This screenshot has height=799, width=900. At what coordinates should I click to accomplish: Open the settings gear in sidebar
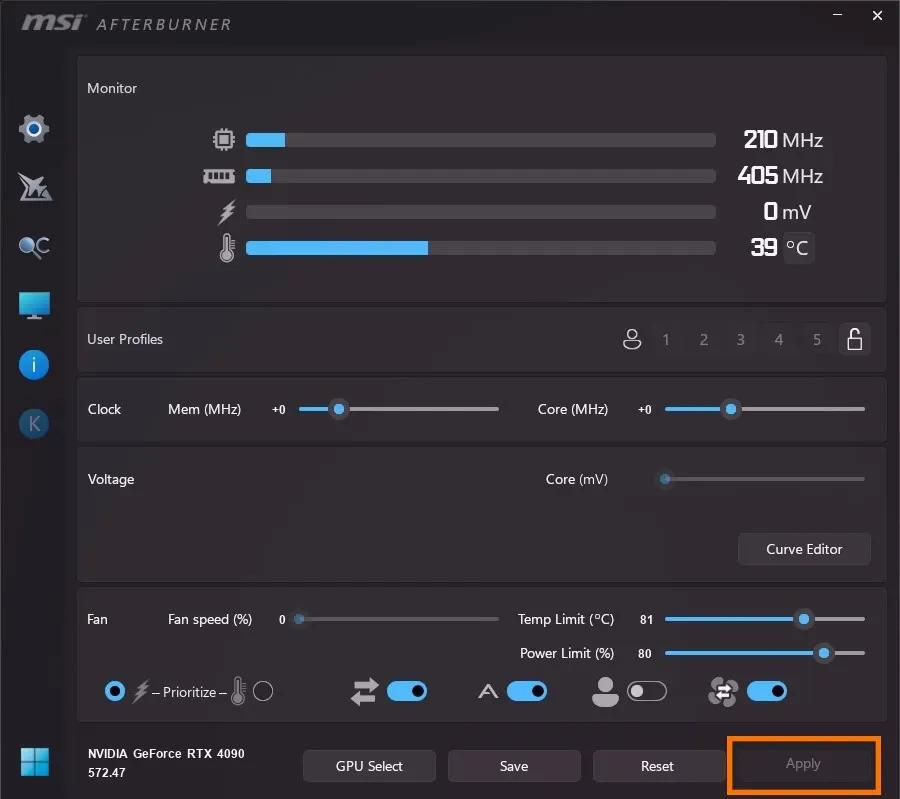tap(34, 129)
